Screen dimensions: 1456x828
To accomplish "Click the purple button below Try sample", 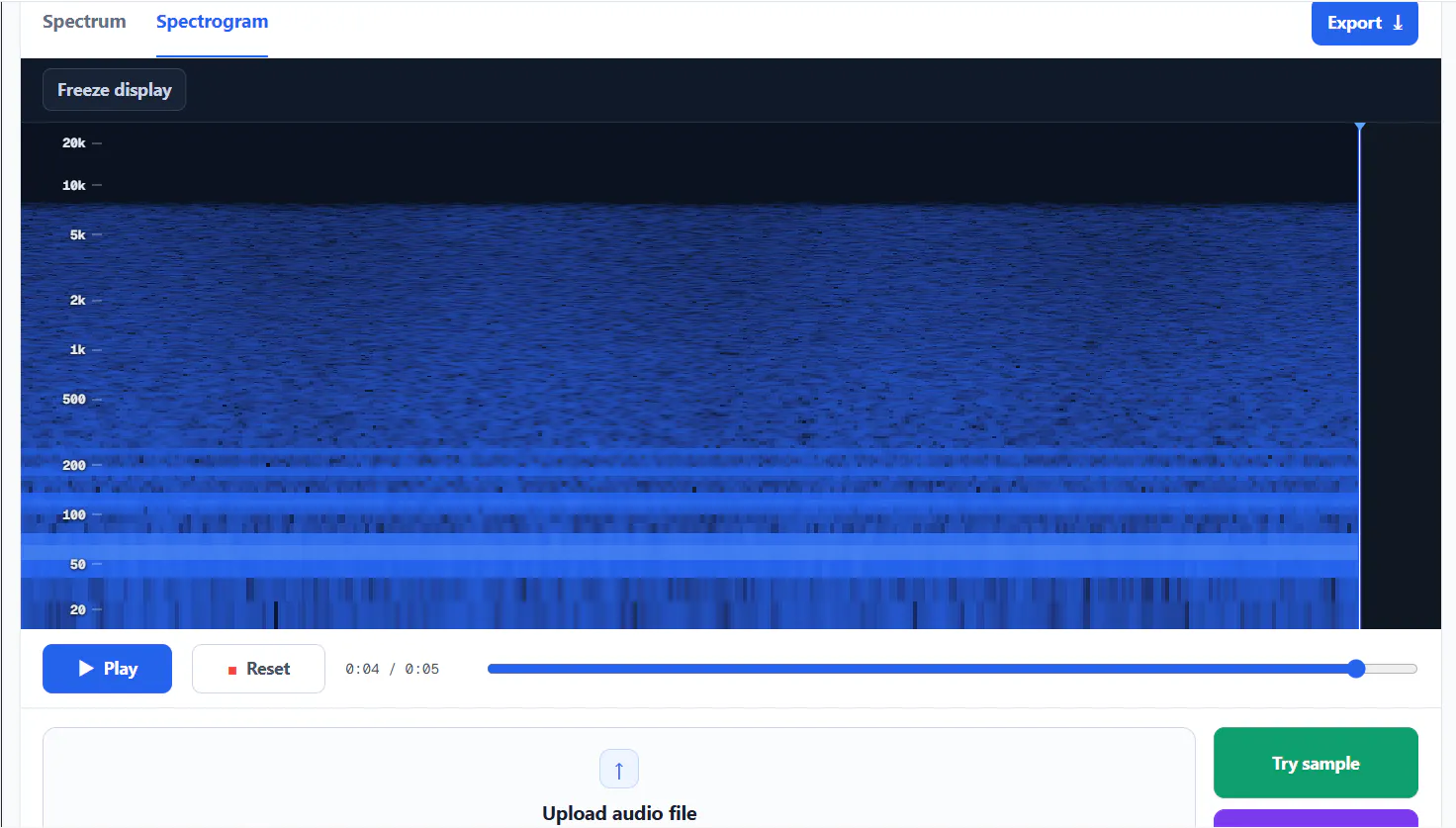I will click(1316, 819).
